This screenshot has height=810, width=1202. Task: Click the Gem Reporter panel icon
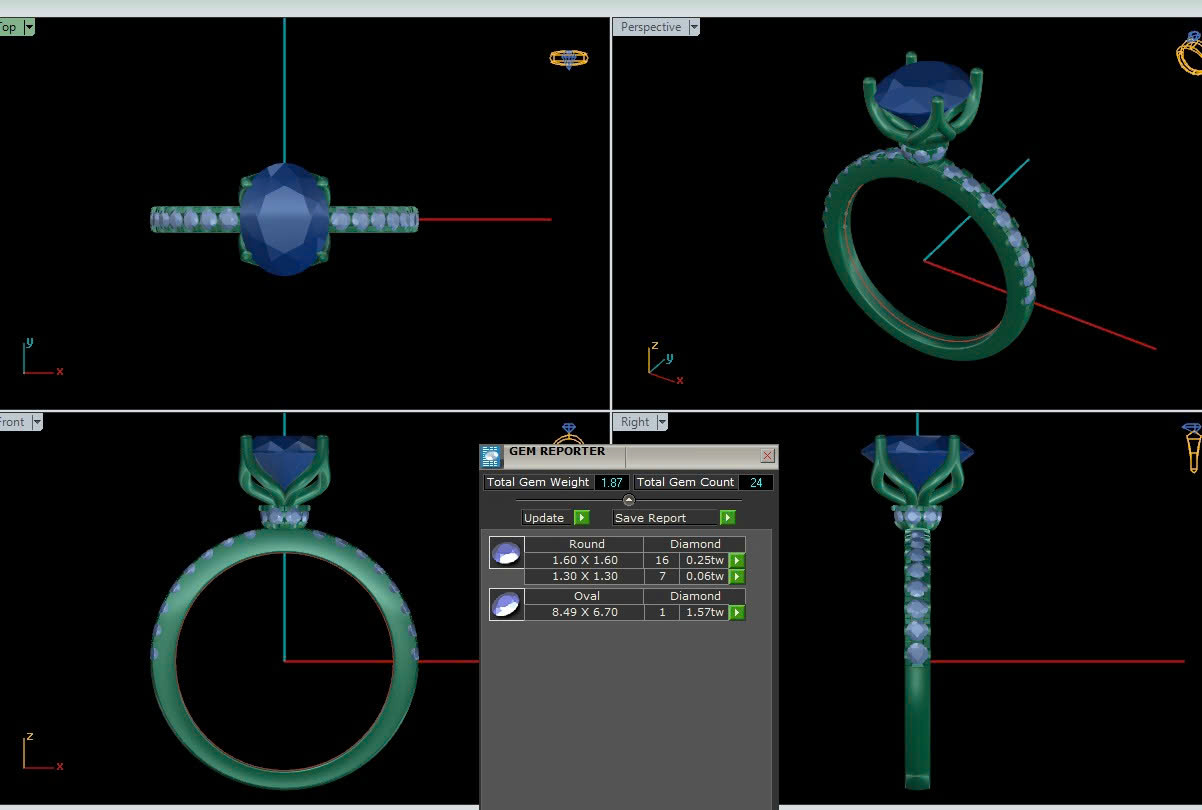tap(491, 457)
